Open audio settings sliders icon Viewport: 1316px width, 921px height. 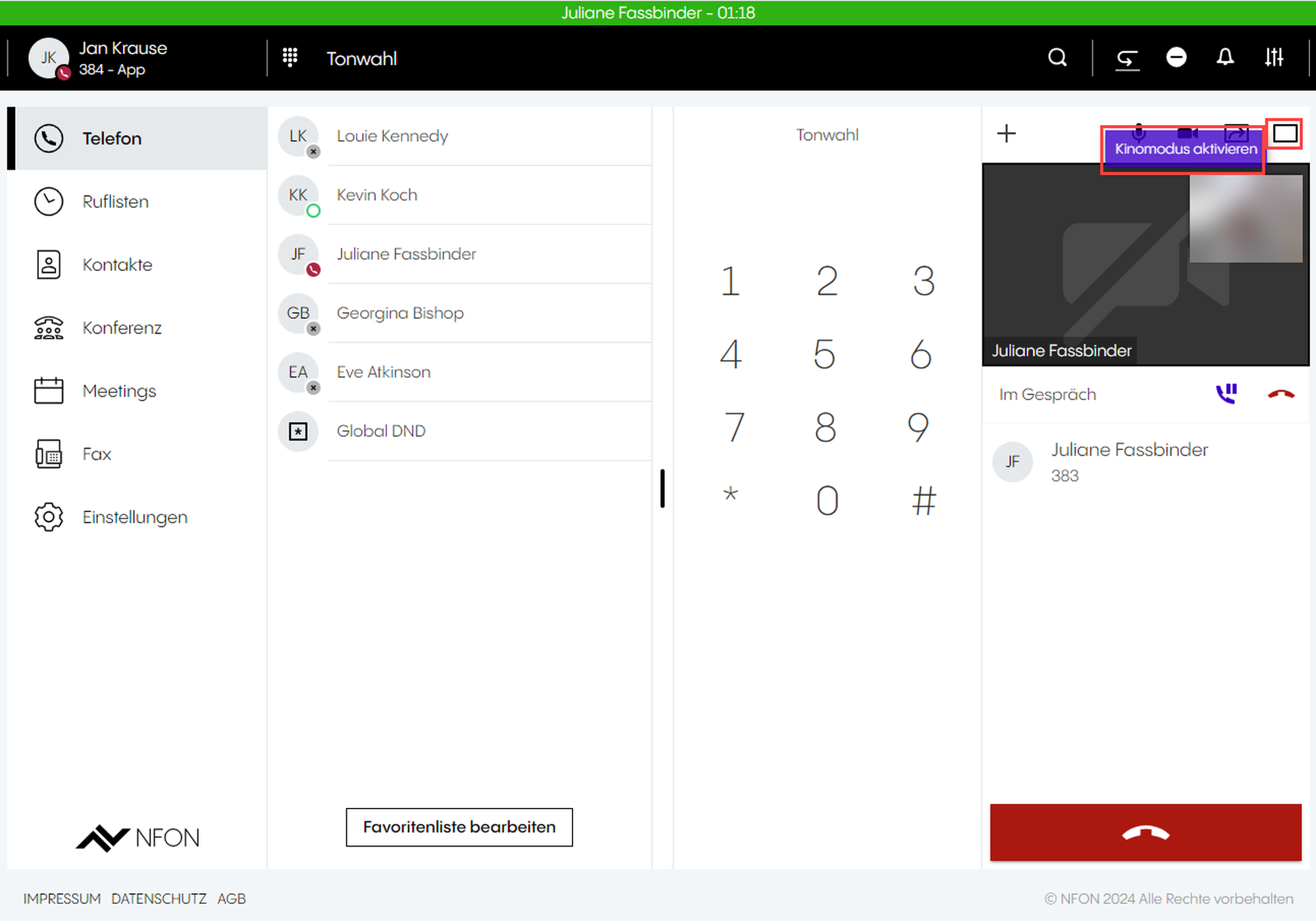coord(1274,58)
